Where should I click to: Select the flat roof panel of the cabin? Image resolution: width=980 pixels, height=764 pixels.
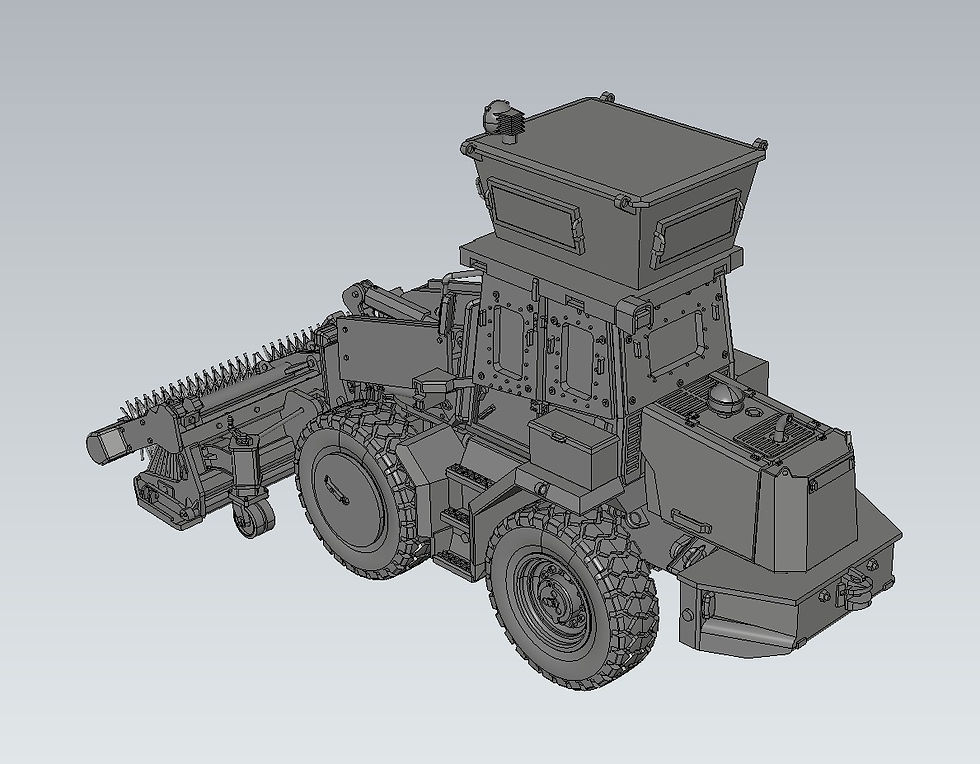619,149
